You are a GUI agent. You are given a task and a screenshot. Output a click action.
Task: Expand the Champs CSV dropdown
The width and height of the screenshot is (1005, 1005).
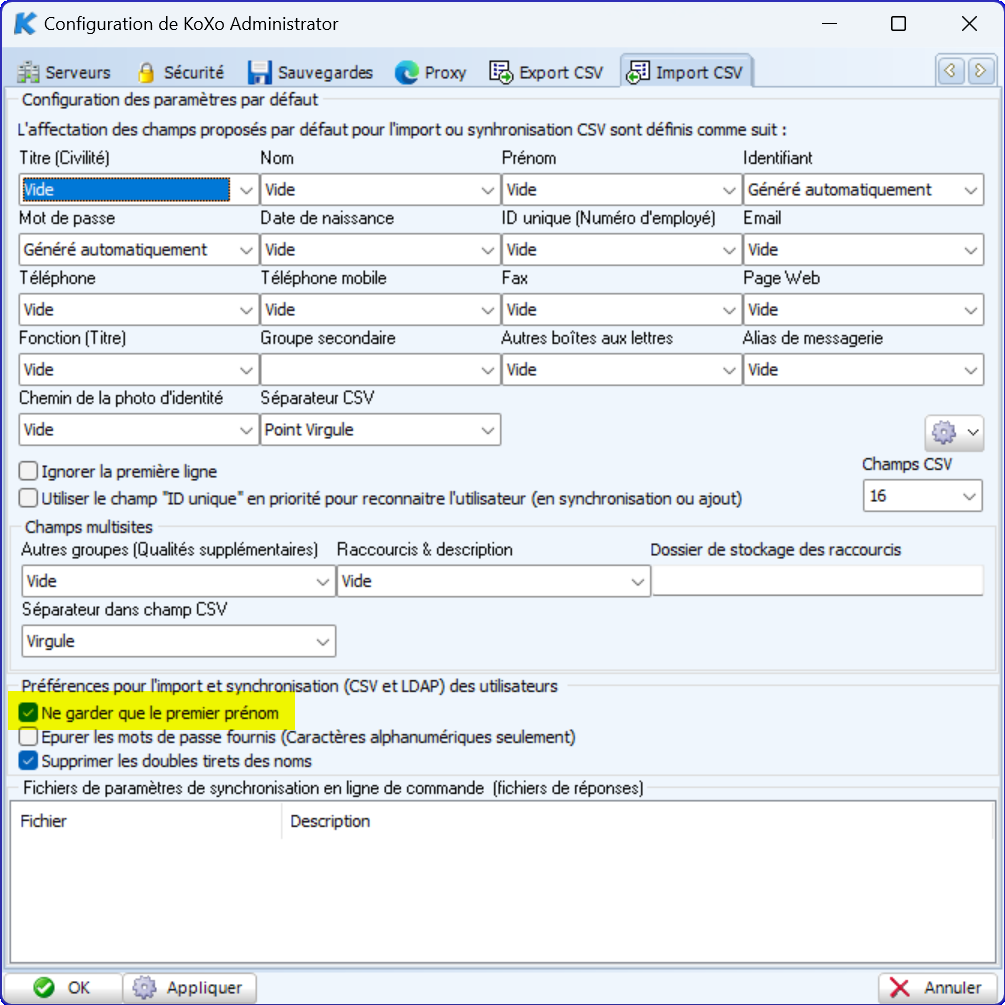(922, 496)
